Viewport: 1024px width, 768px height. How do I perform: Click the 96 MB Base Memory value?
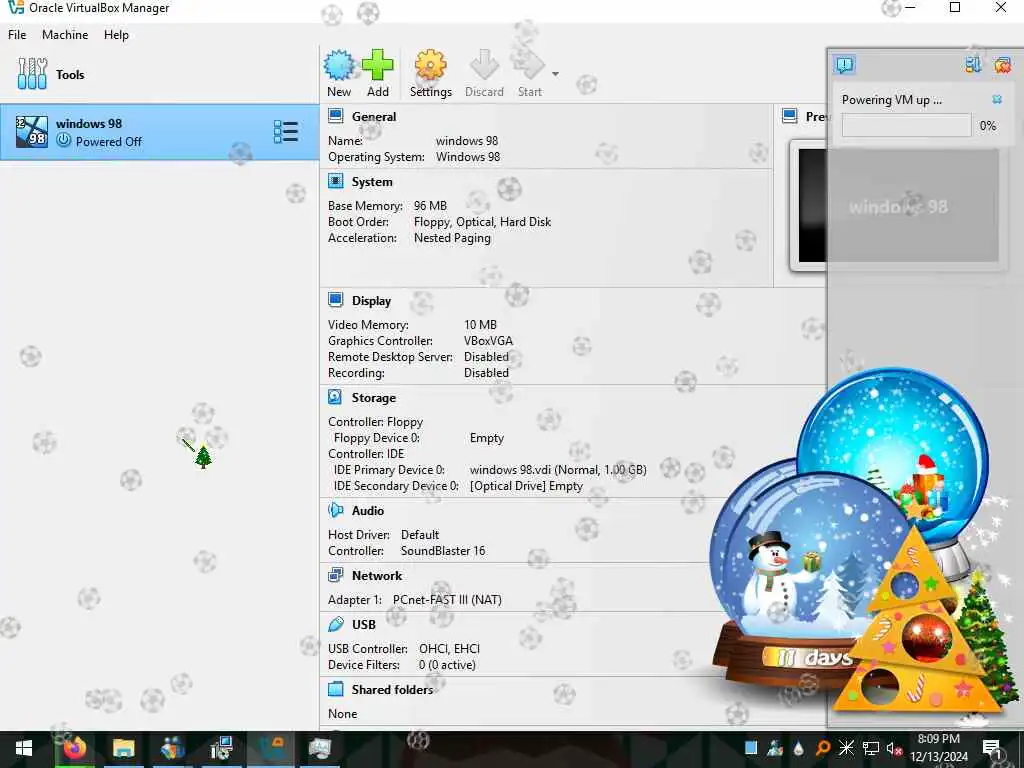tap(430, 206)
